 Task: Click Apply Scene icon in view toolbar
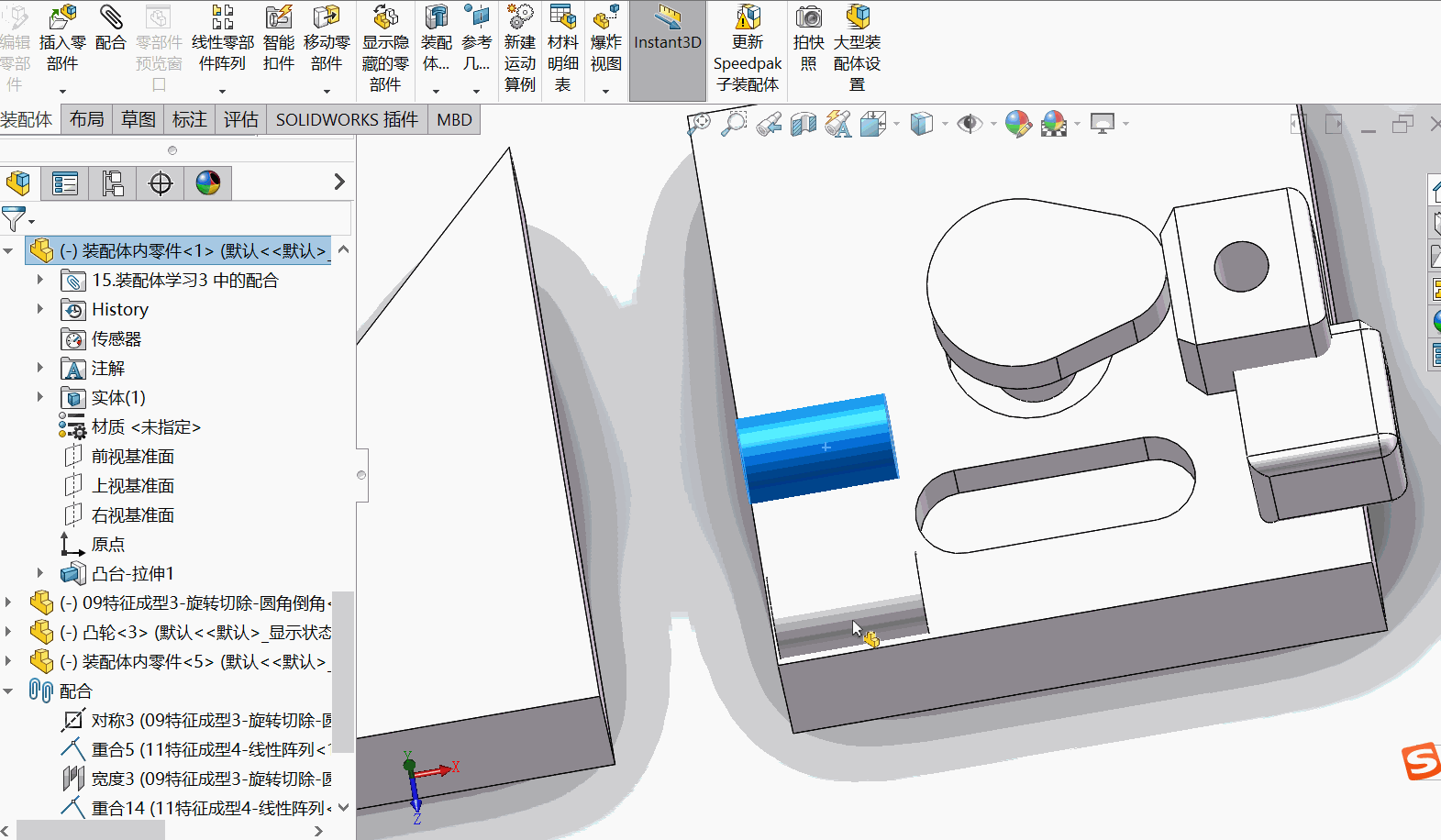tap(1054, 123)
